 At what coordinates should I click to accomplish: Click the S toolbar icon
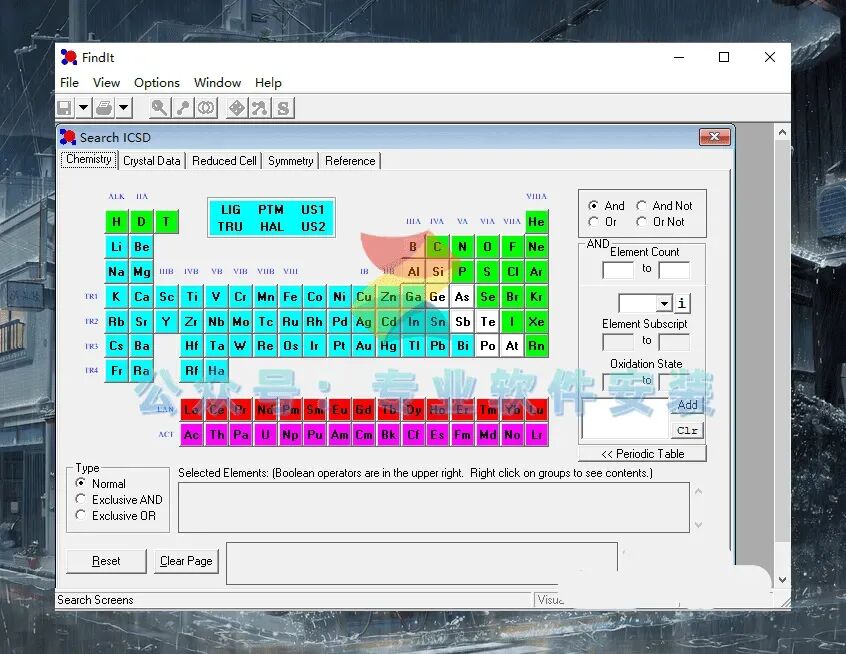click(283, 108)
